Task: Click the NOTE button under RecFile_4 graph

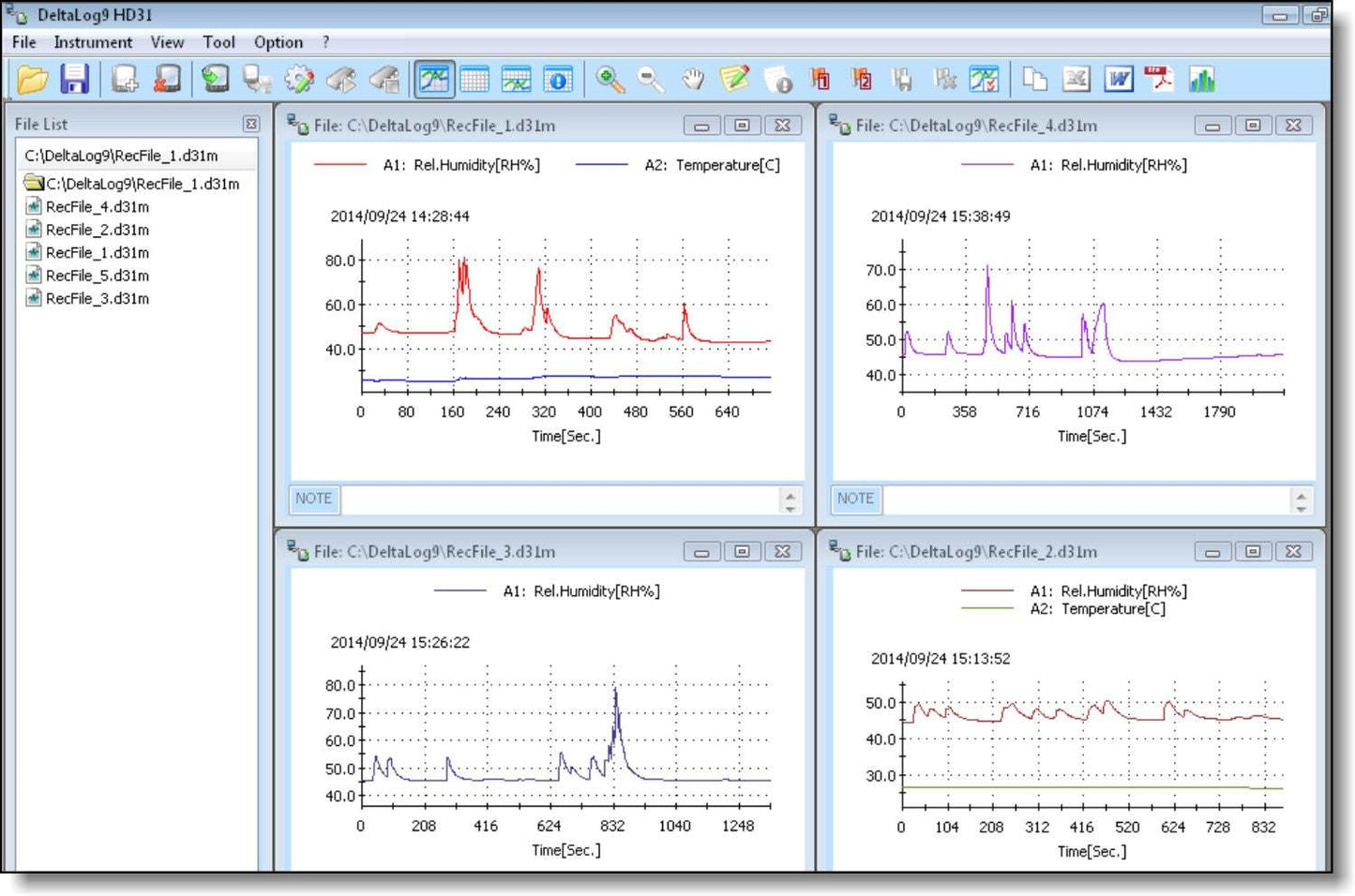Action: 855,499
